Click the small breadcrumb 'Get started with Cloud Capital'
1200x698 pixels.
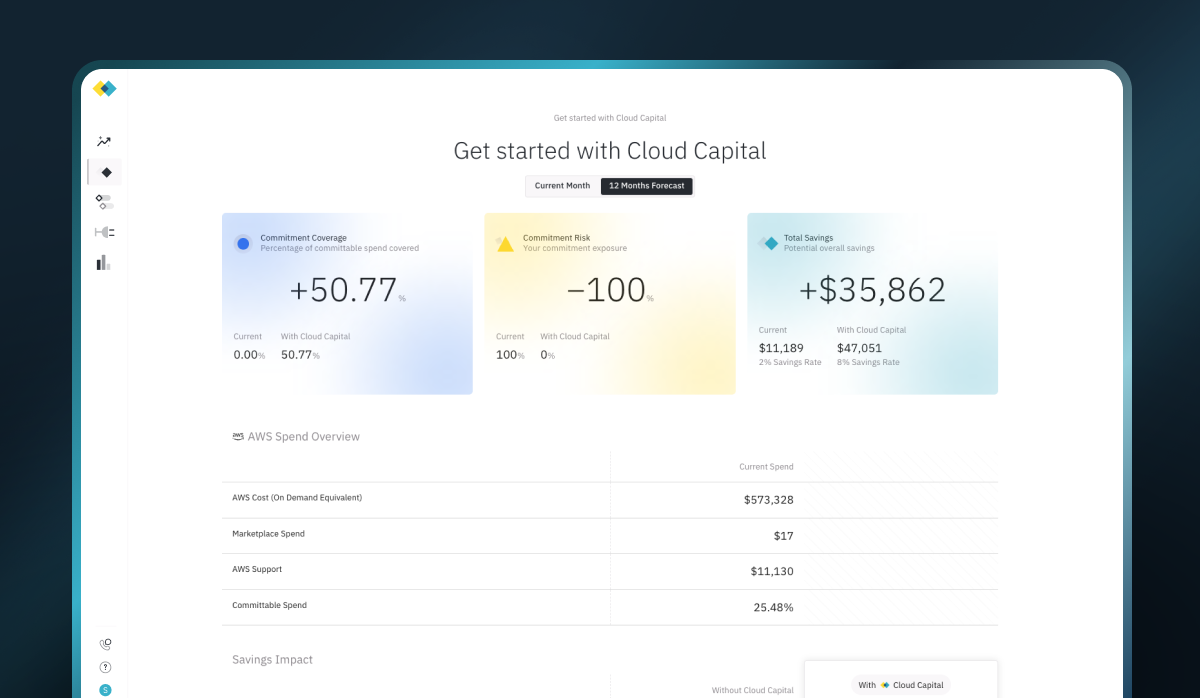point(610,118)
